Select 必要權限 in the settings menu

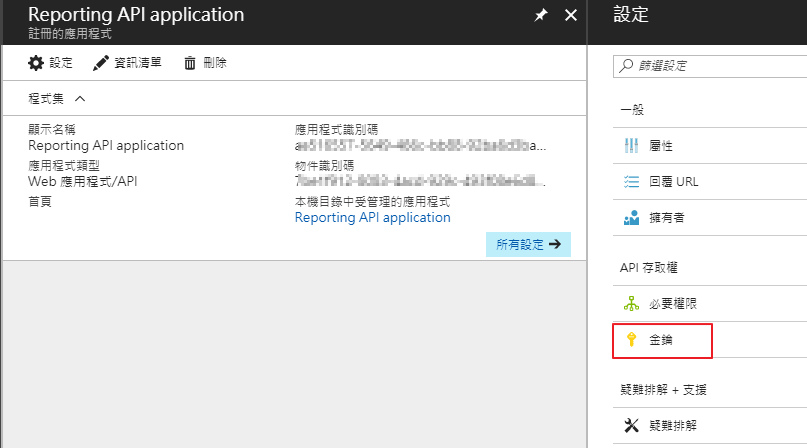tap(673, 304)
